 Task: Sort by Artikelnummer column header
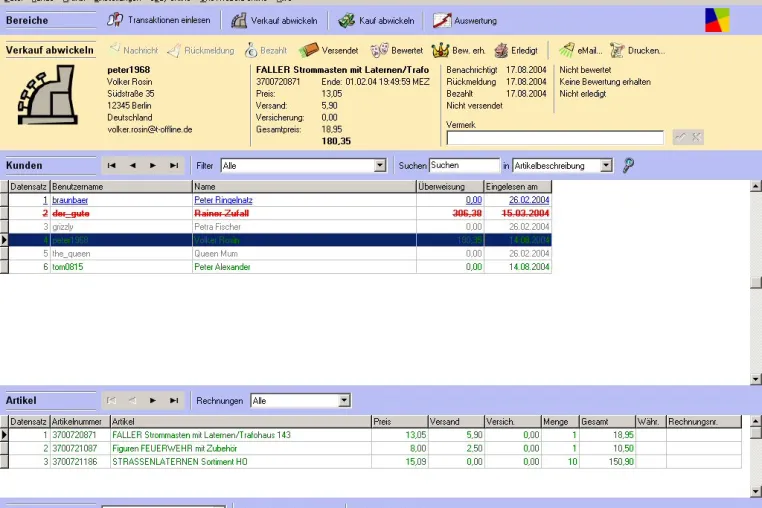point(80,422)
